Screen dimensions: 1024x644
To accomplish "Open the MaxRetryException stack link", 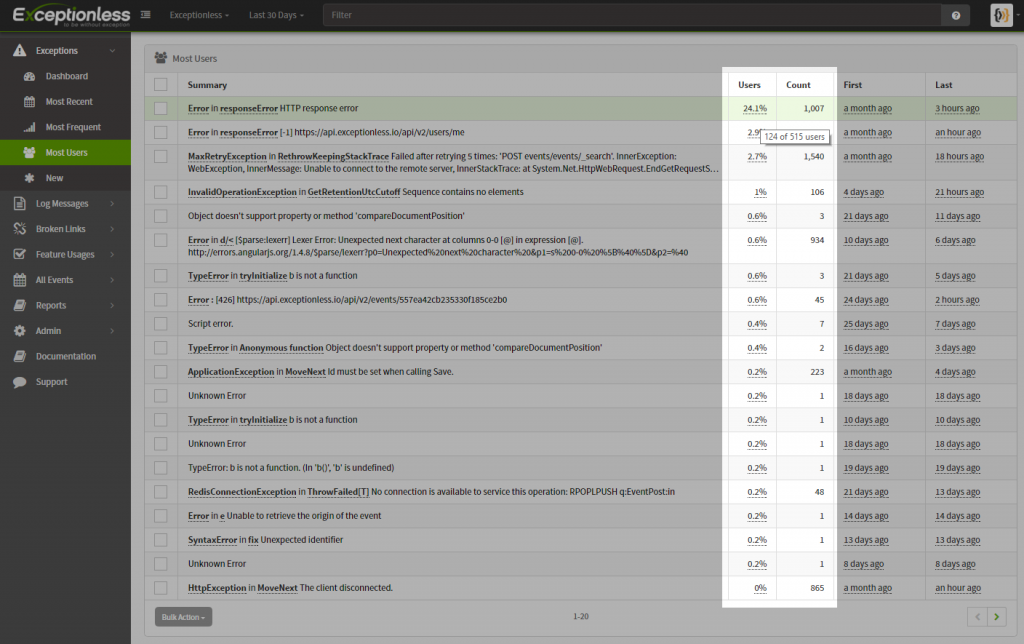I will 227,157.
